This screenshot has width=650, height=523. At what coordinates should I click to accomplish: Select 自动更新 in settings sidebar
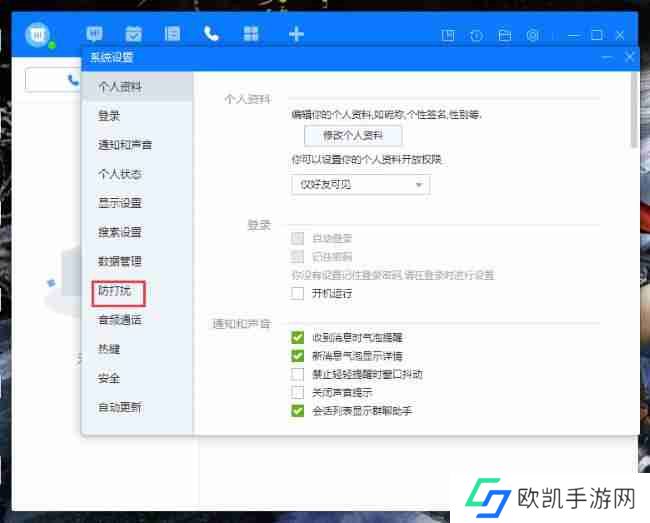click(x=137, y=407)
